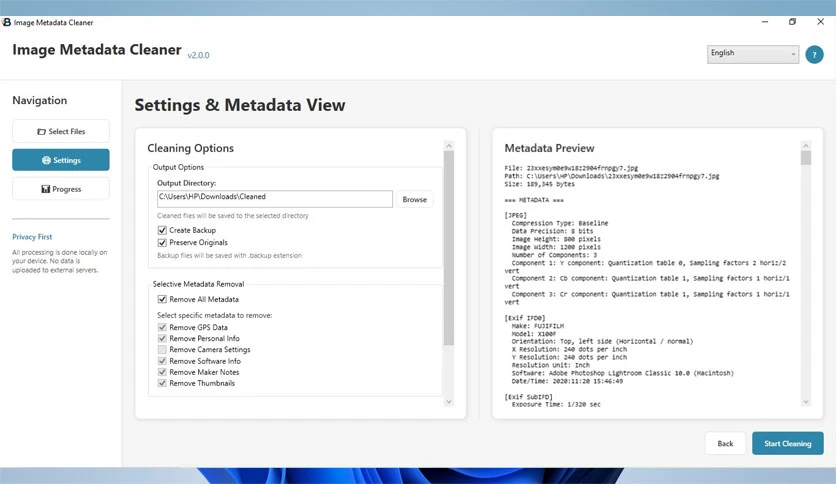Screen dimensions: 836x484
Task: Toggle the Create Backup checkbox
Action: pyautogui.click(x=162, y=230)
